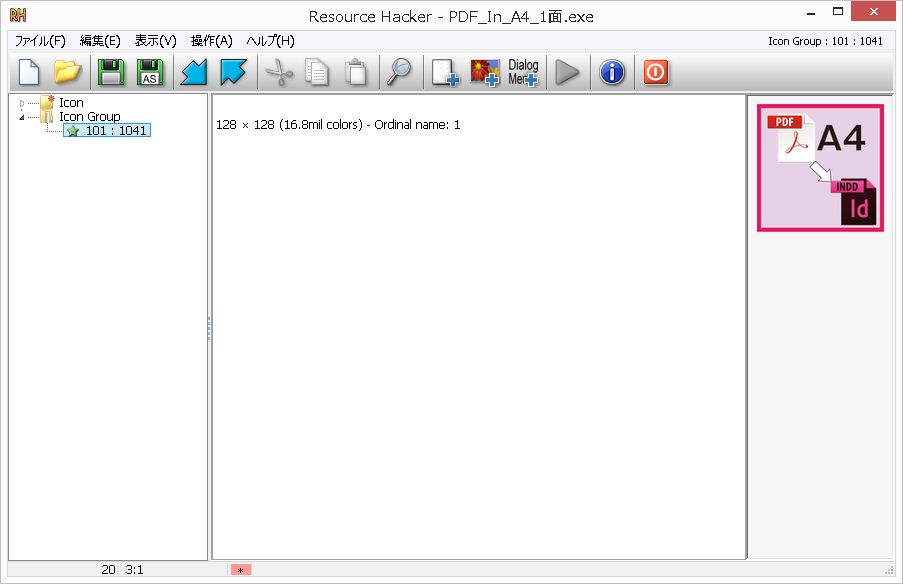Select the Icon Group folder image
This screenshot has height=584, width=903.
47,116
